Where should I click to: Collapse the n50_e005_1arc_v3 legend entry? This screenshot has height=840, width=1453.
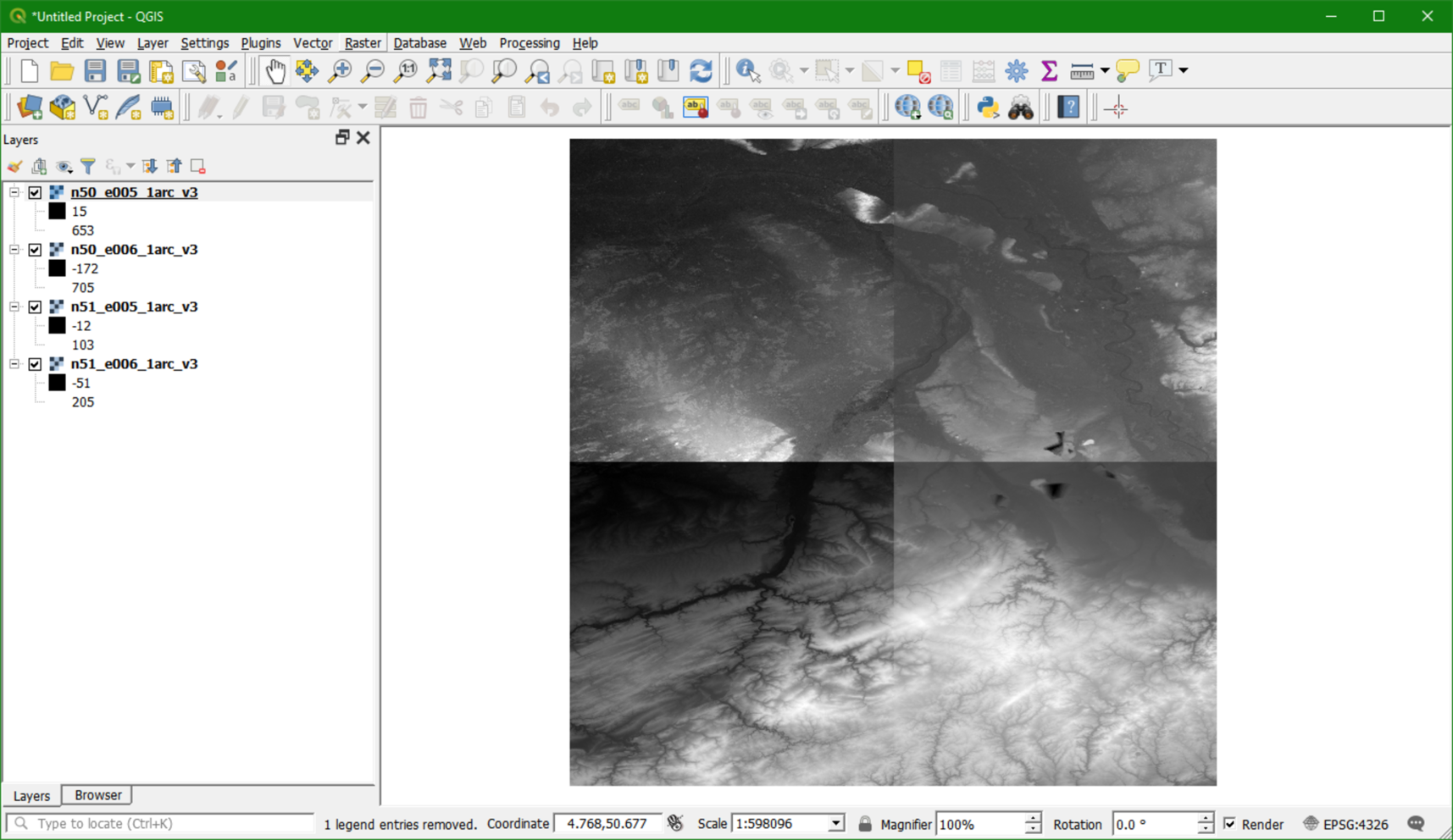[14, 192]
